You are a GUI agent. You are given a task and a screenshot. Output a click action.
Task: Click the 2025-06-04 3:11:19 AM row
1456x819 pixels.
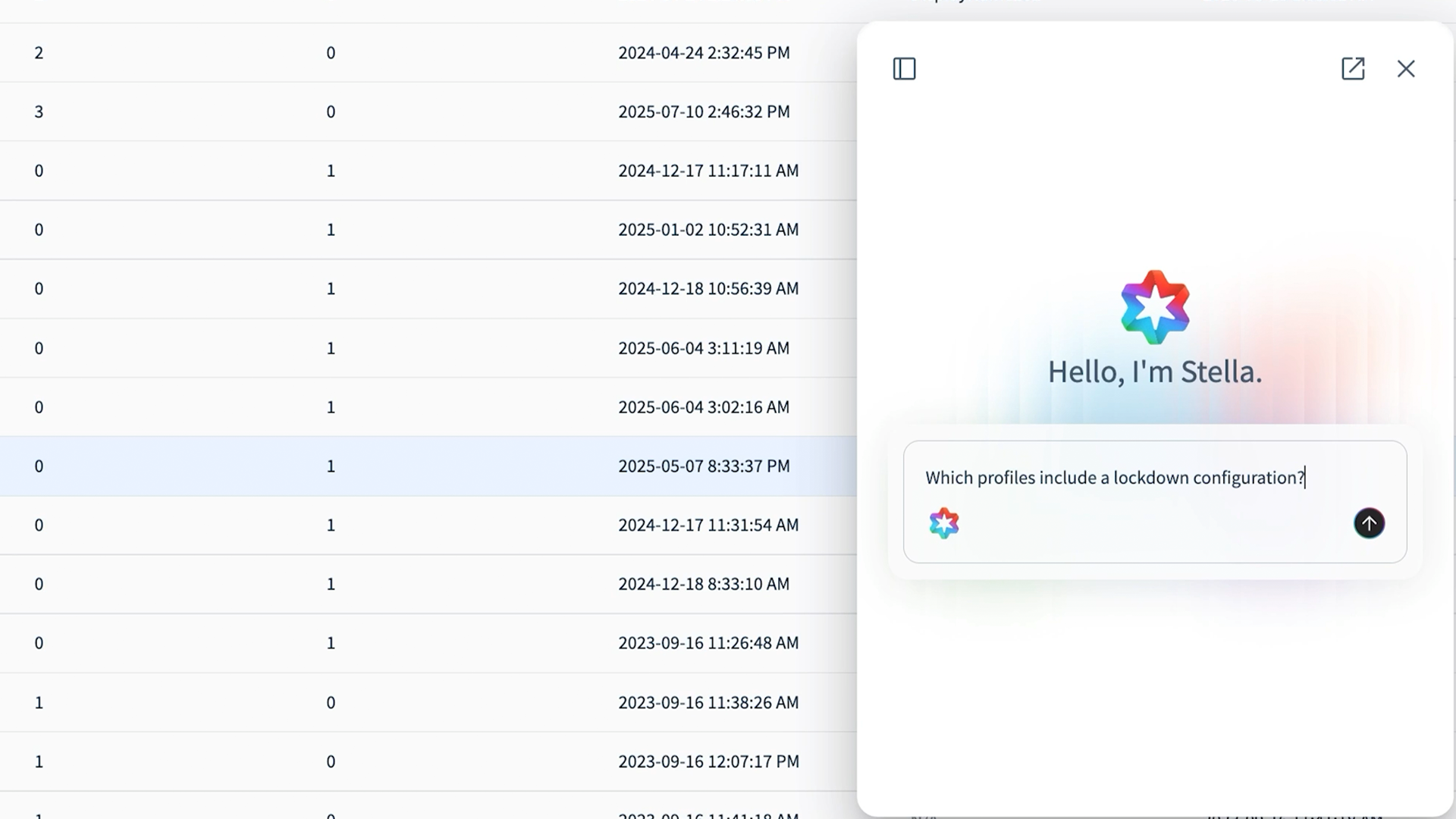[704, 348]
